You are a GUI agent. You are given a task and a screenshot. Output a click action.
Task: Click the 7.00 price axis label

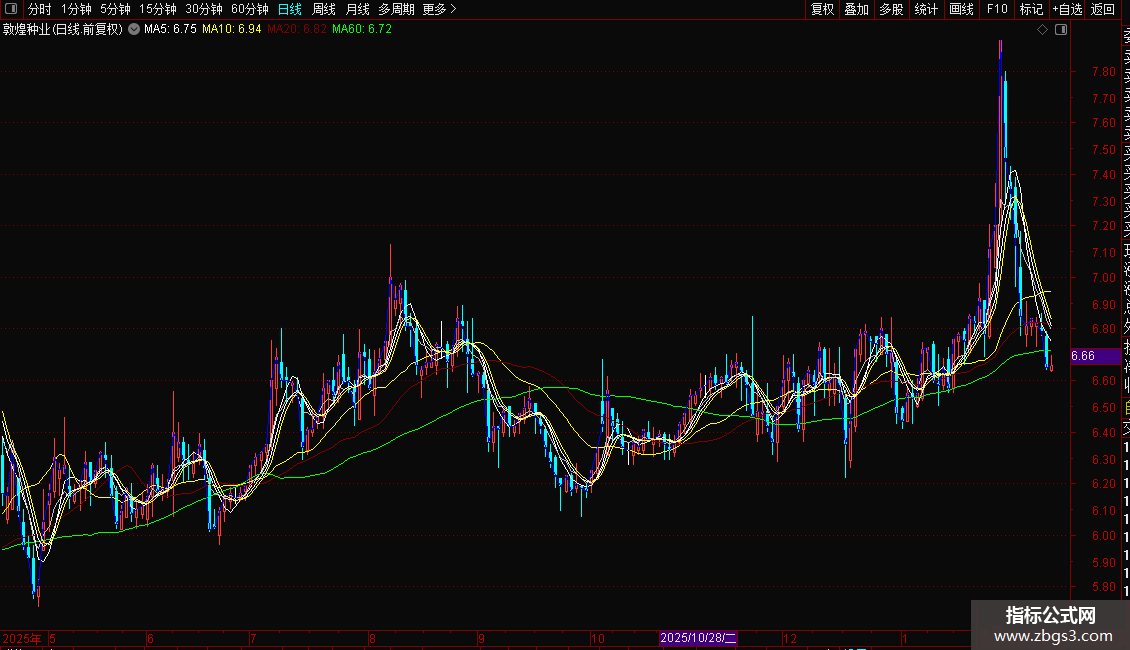[x=1103, y=277]
